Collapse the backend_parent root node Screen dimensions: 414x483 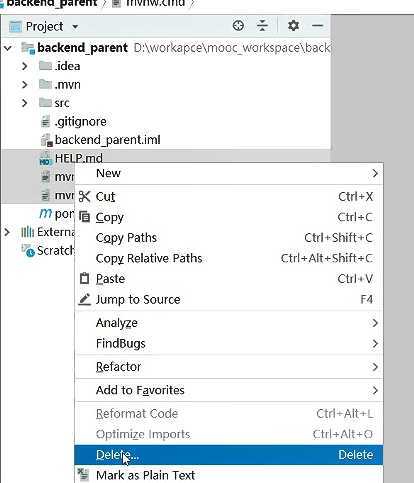pos(8,48)
